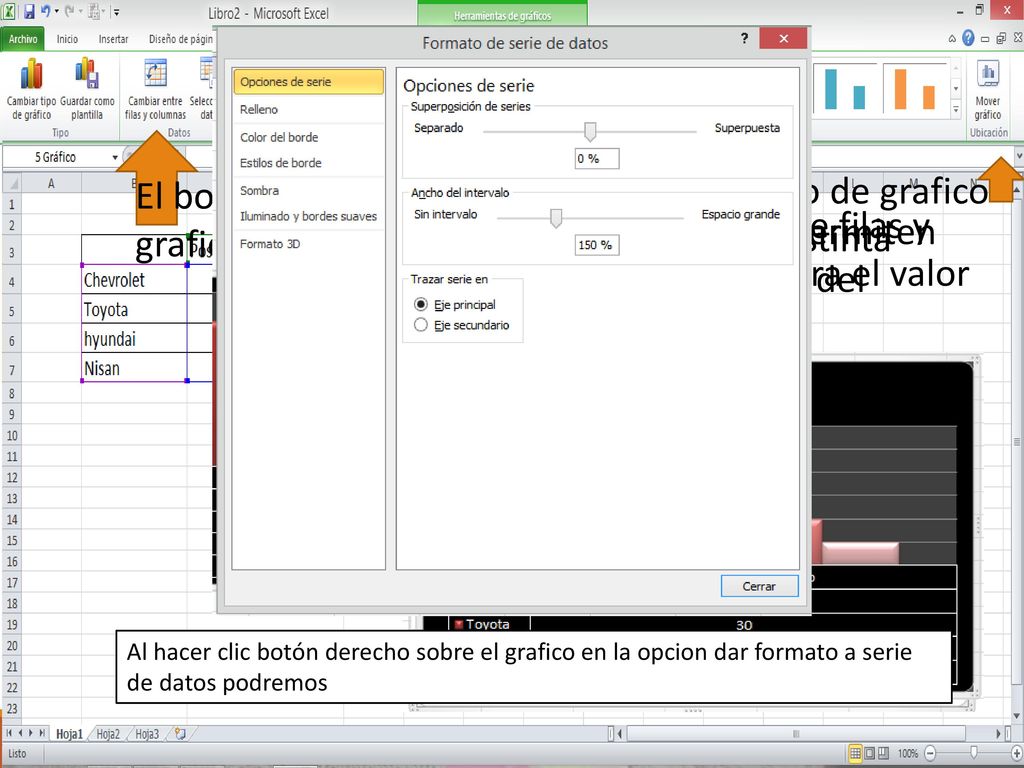Select Color del borde in dialog list
Screen dimensions: 1024x768
308,137
